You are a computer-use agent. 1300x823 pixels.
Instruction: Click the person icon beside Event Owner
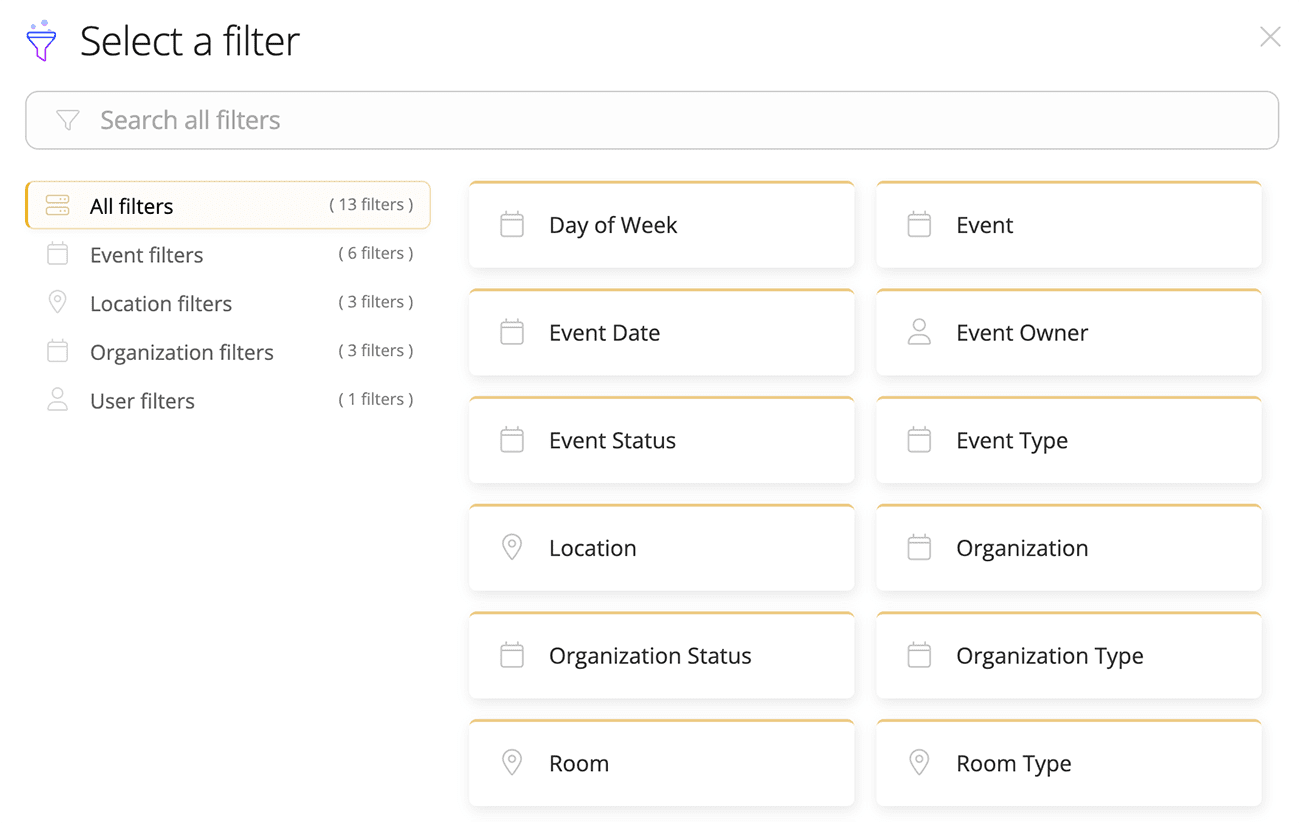point(919,332)
